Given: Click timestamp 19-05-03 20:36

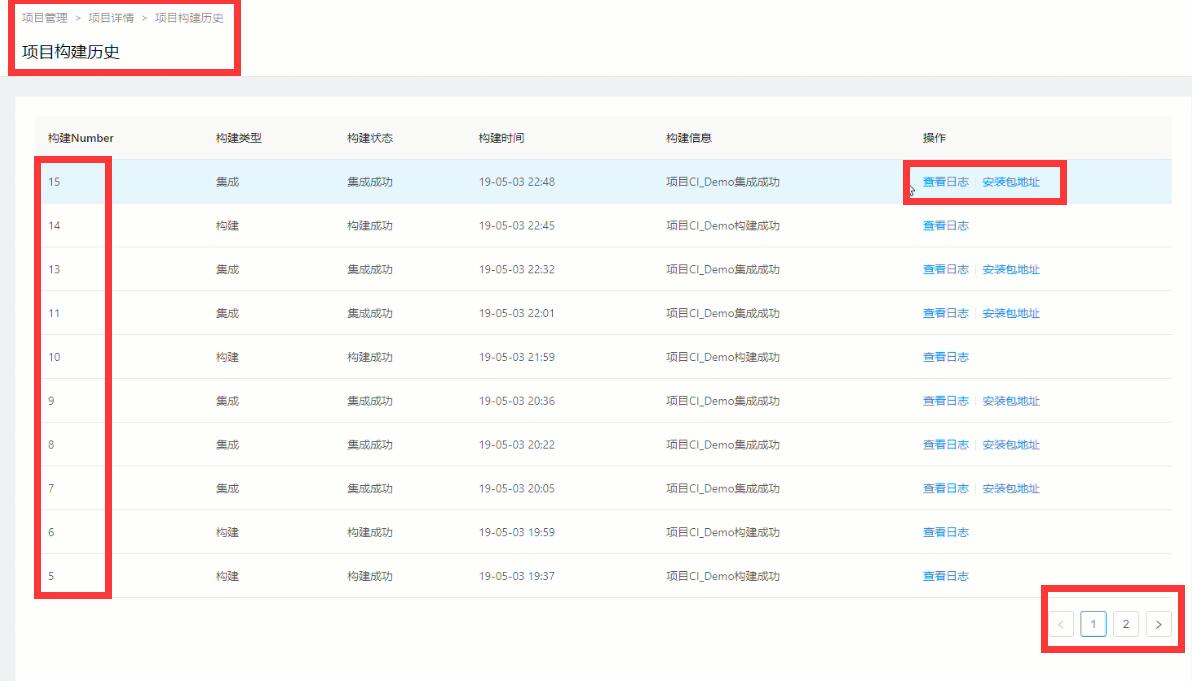Looking at the screenshot, I should (517, 401).
